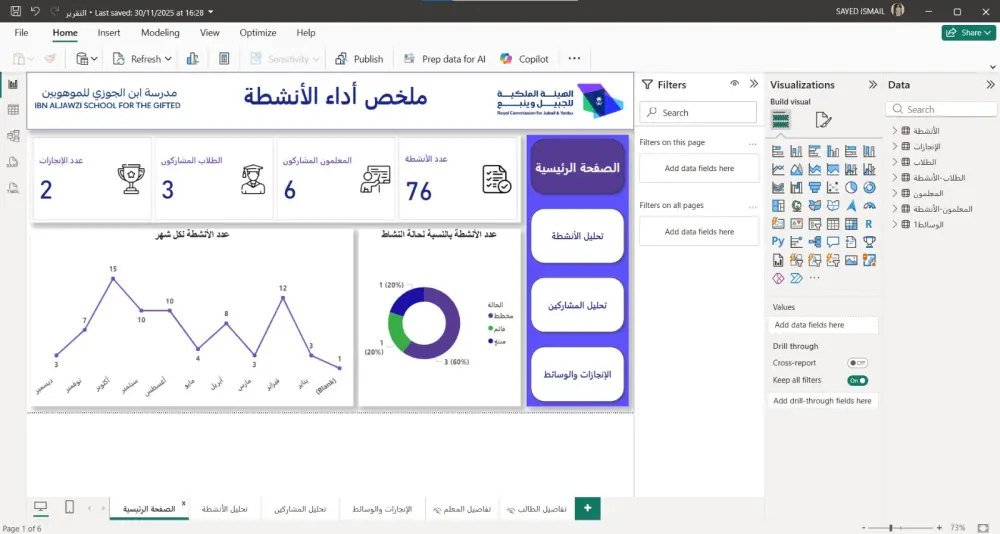This screenshot has height=534, width=1000.
Task: Adjust the zoom slider handle
Action: tap(891, 528)
